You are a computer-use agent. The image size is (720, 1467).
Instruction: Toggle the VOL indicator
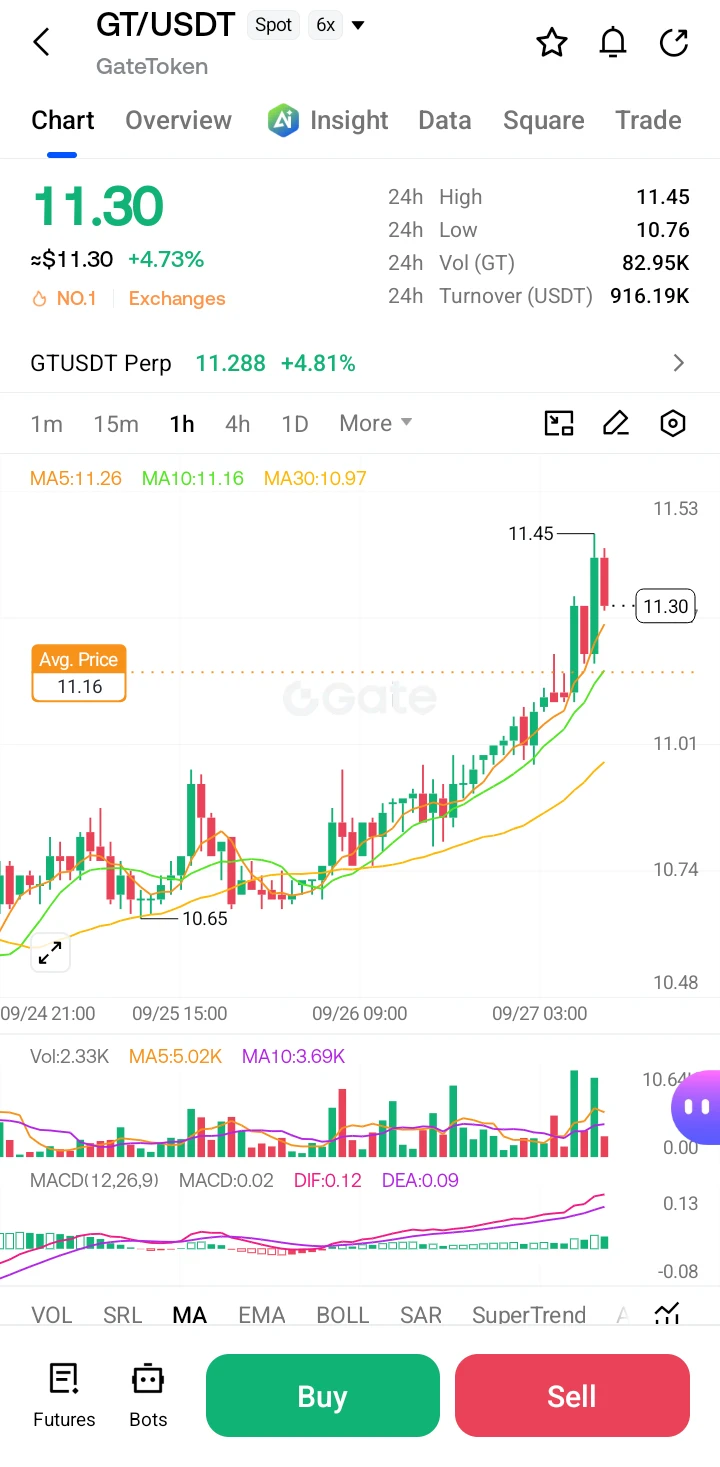click(x=52, y=1315)
